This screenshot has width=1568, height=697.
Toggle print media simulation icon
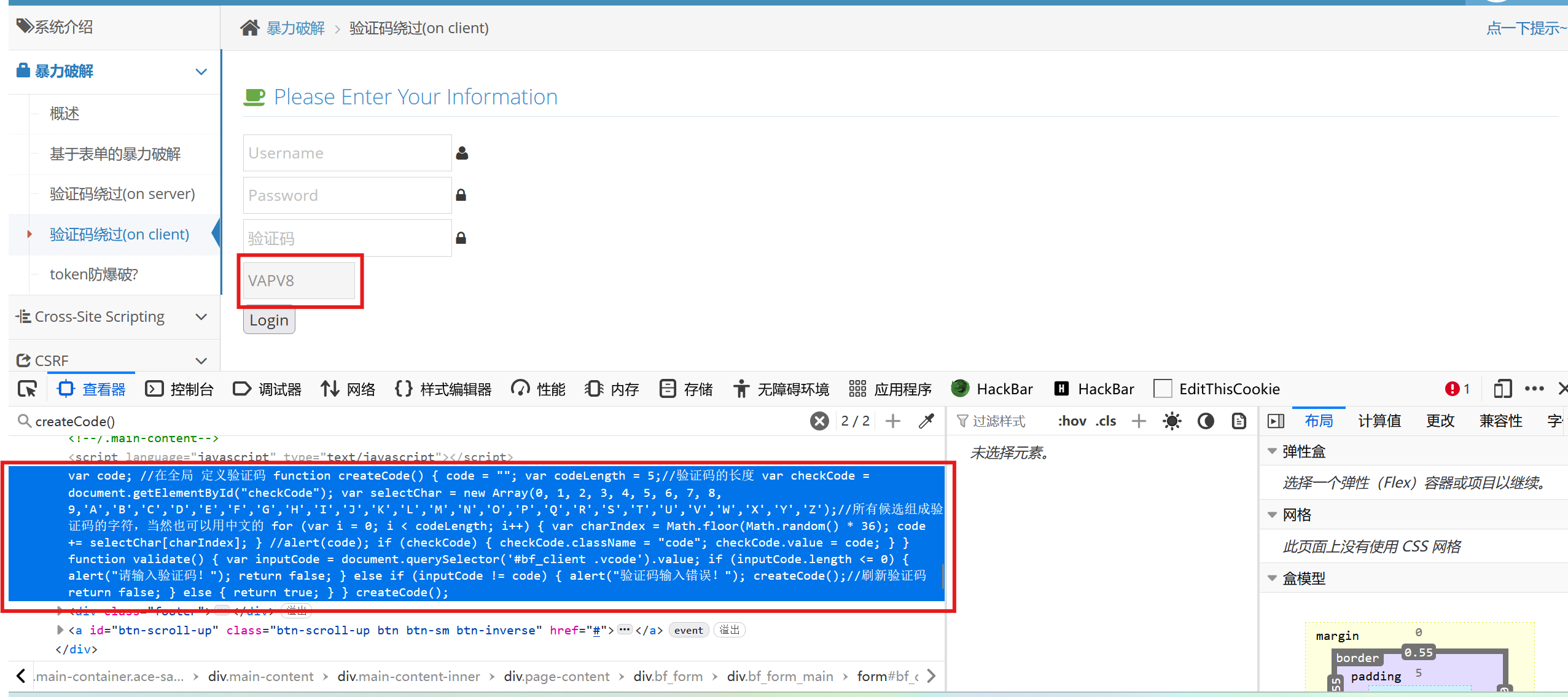click(1239, 421)
